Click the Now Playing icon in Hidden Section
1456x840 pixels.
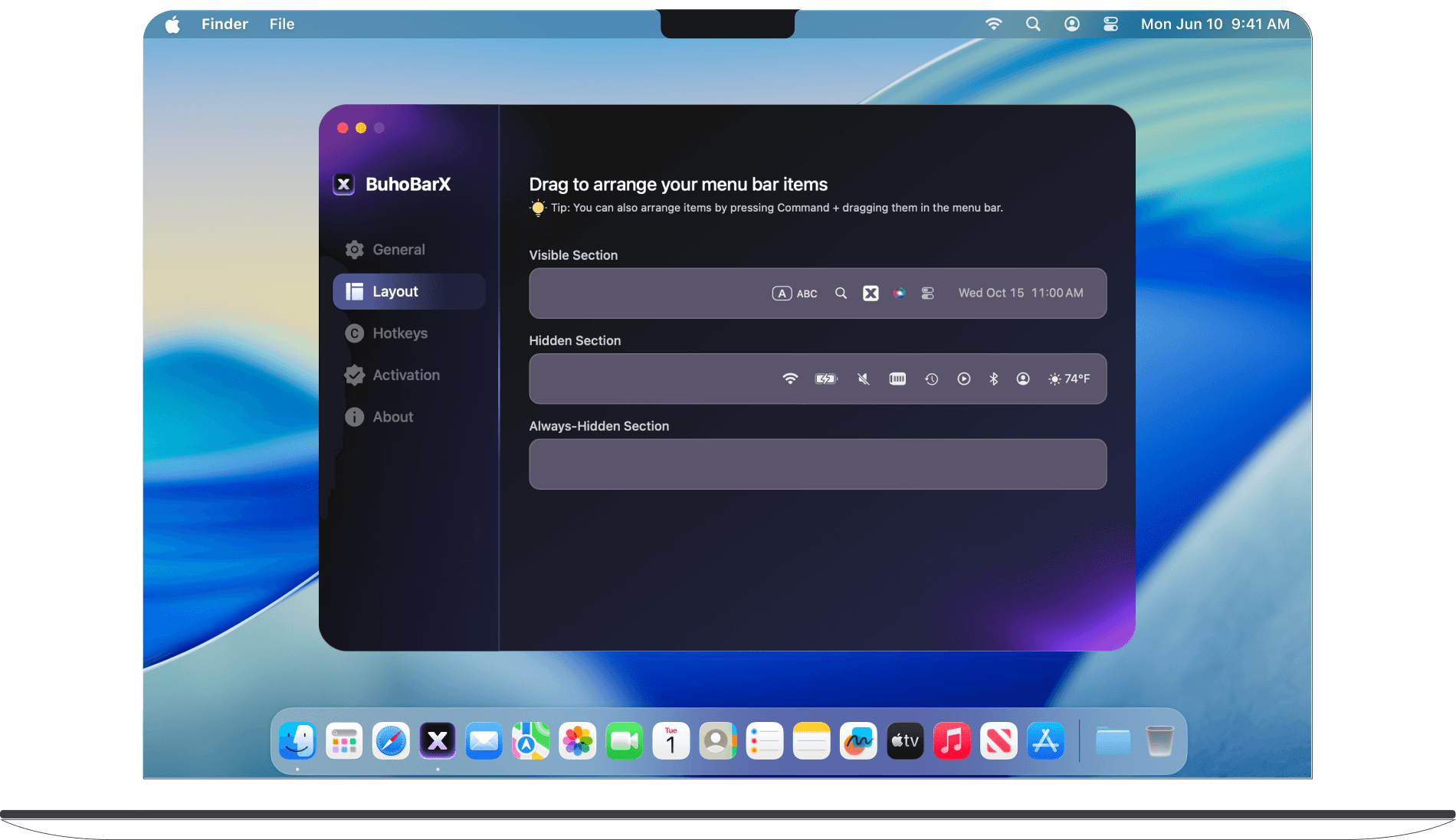pos(963,379)
